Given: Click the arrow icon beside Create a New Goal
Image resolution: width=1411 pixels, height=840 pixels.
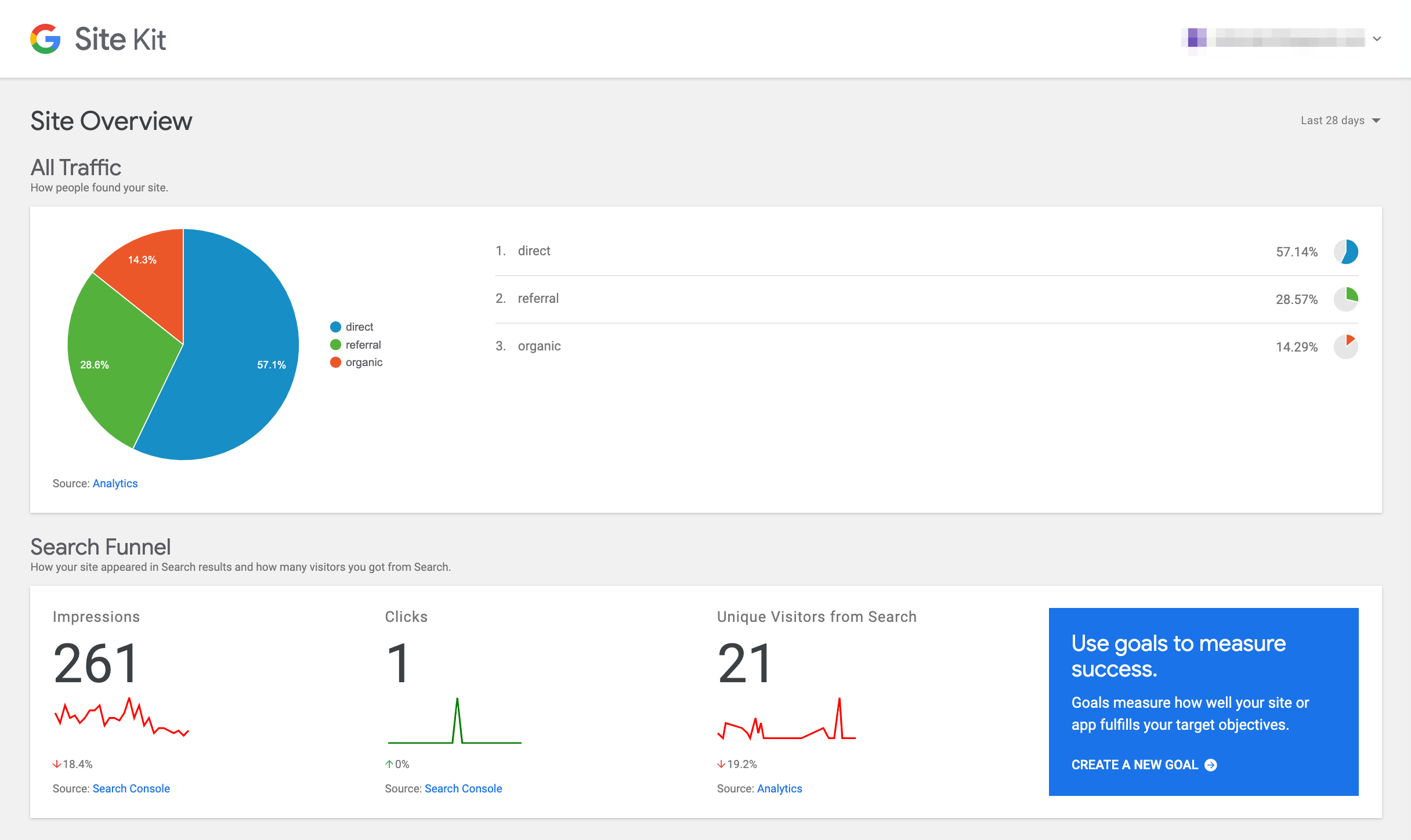Looking at the screenshot, I should pyautogui.click(x=1211, y=765).
